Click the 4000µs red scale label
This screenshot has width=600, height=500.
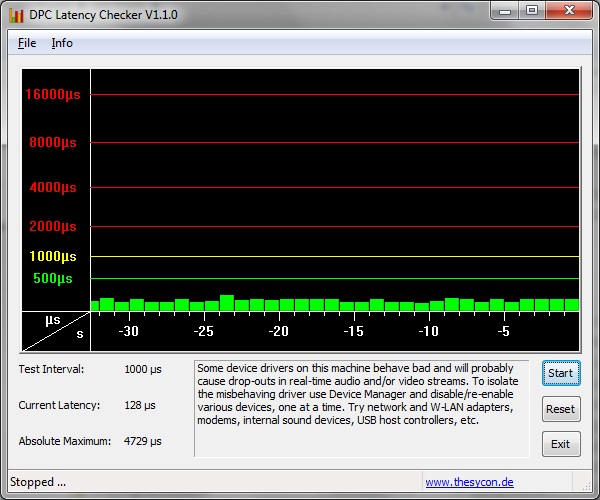coord(54,187)
